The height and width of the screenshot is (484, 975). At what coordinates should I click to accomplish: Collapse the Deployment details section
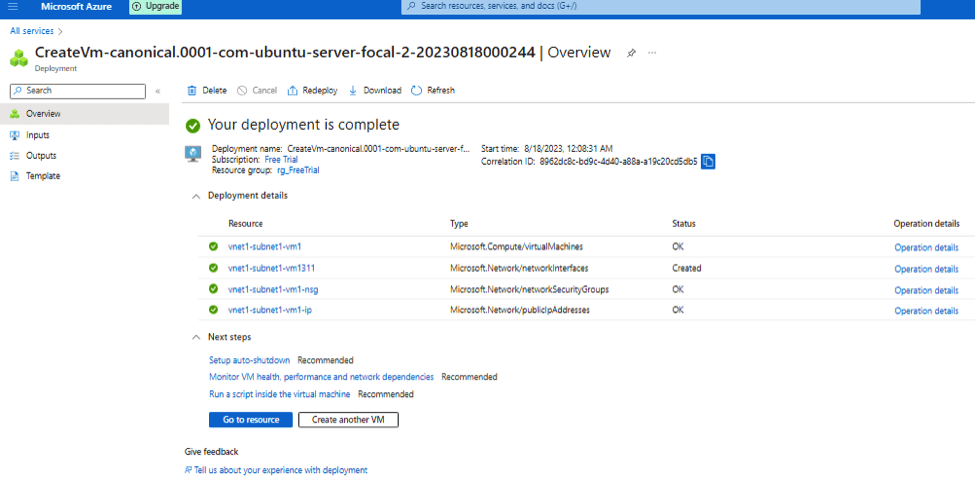[195, 197]
